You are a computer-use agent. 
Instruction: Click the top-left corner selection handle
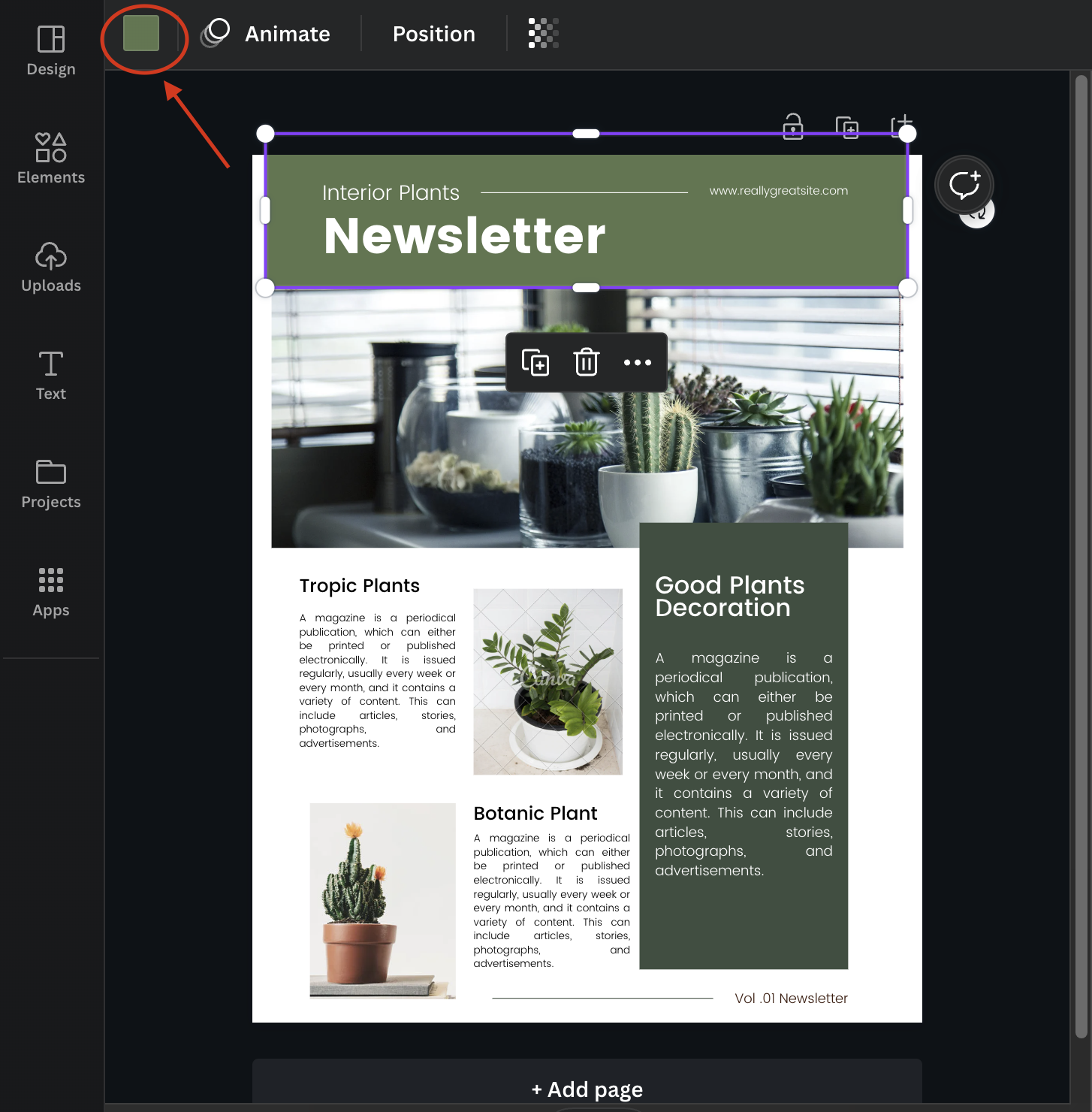[265, 134]
